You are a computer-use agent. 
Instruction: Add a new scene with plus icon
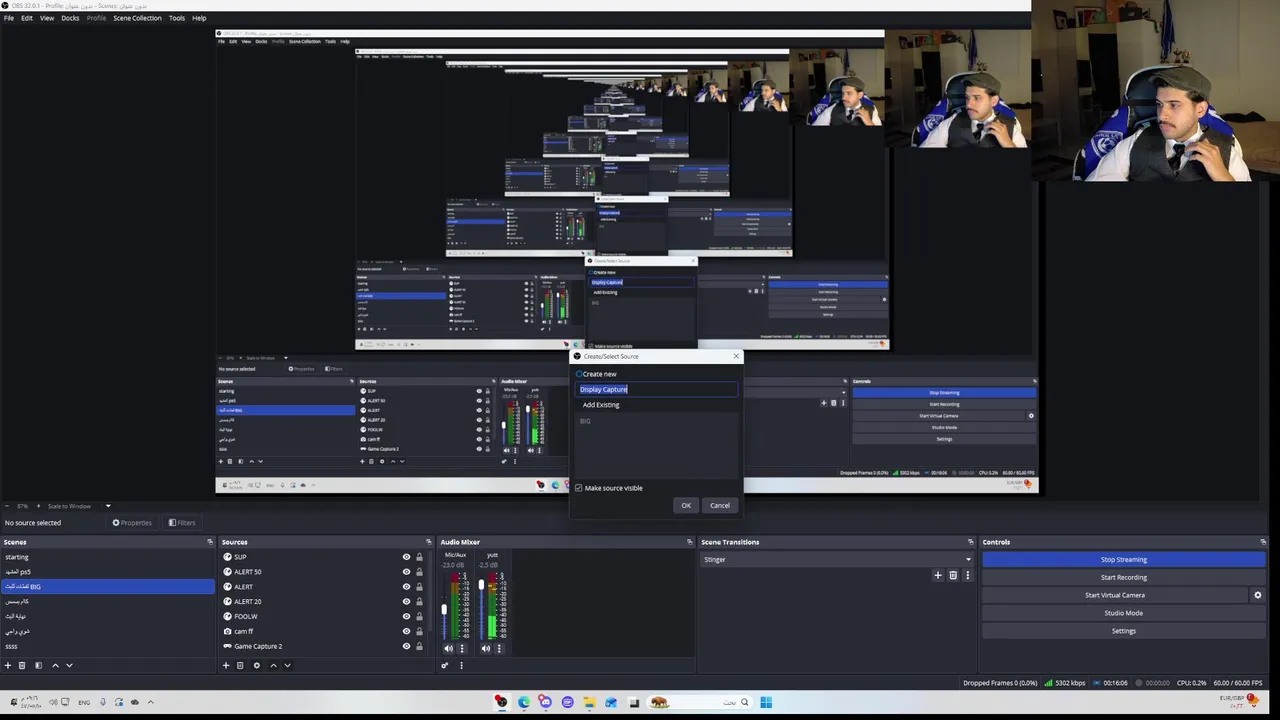coord(8,665)
